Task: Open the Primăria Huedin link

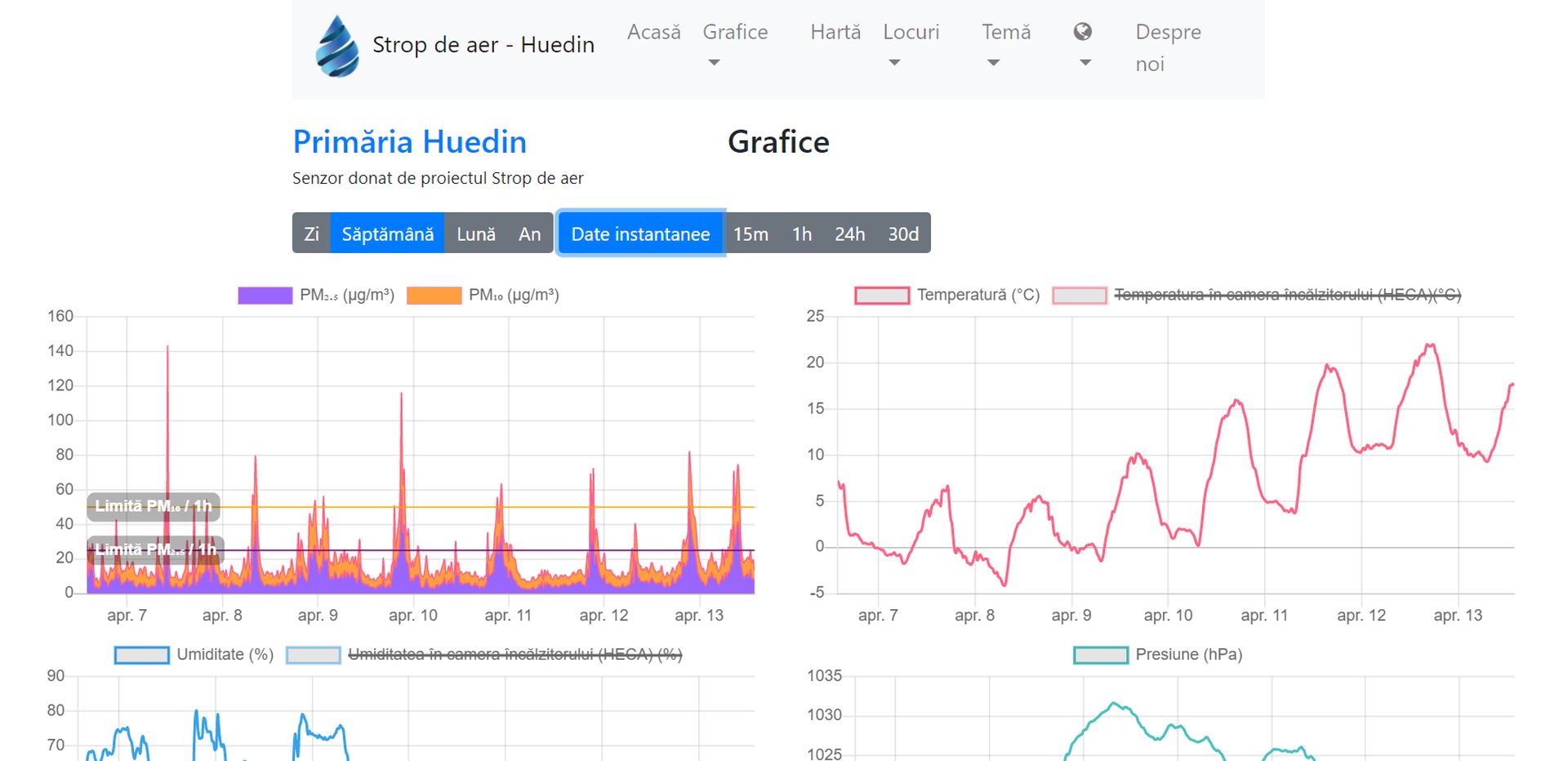Action: pos(410,142)
